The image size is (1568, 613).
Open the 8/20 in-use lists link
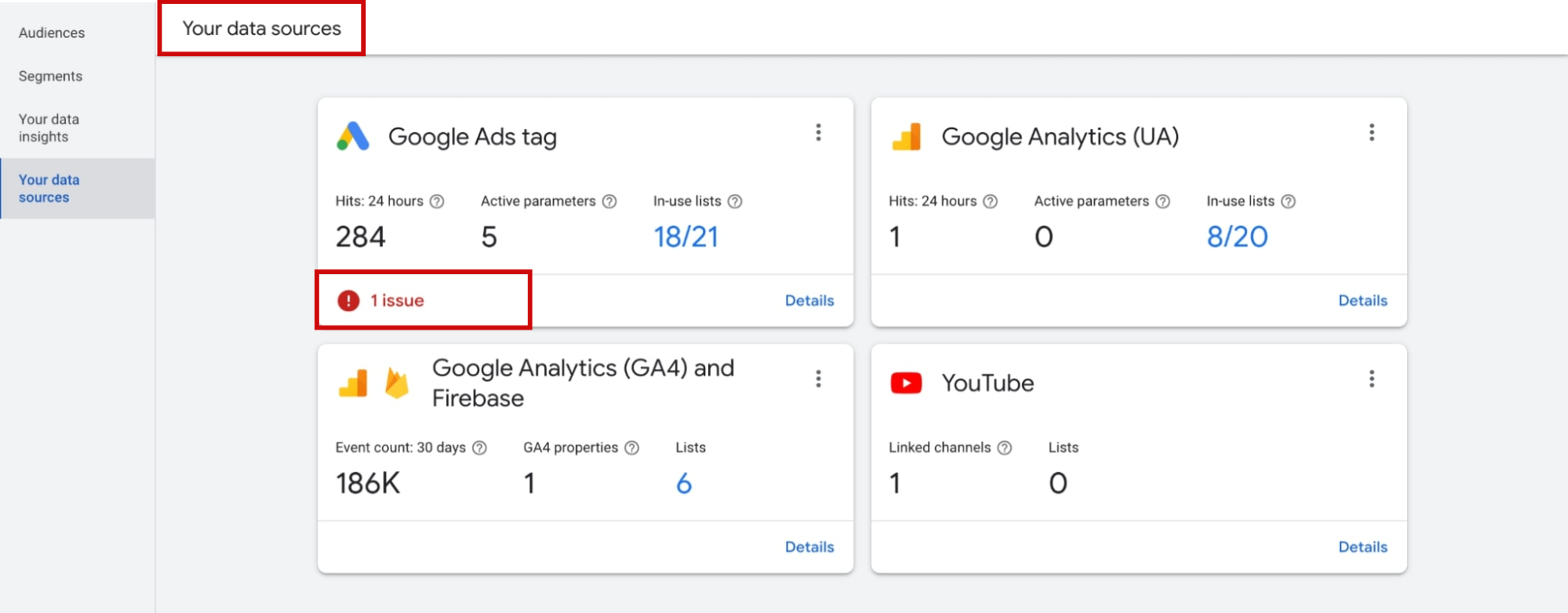coord(1237,237)
